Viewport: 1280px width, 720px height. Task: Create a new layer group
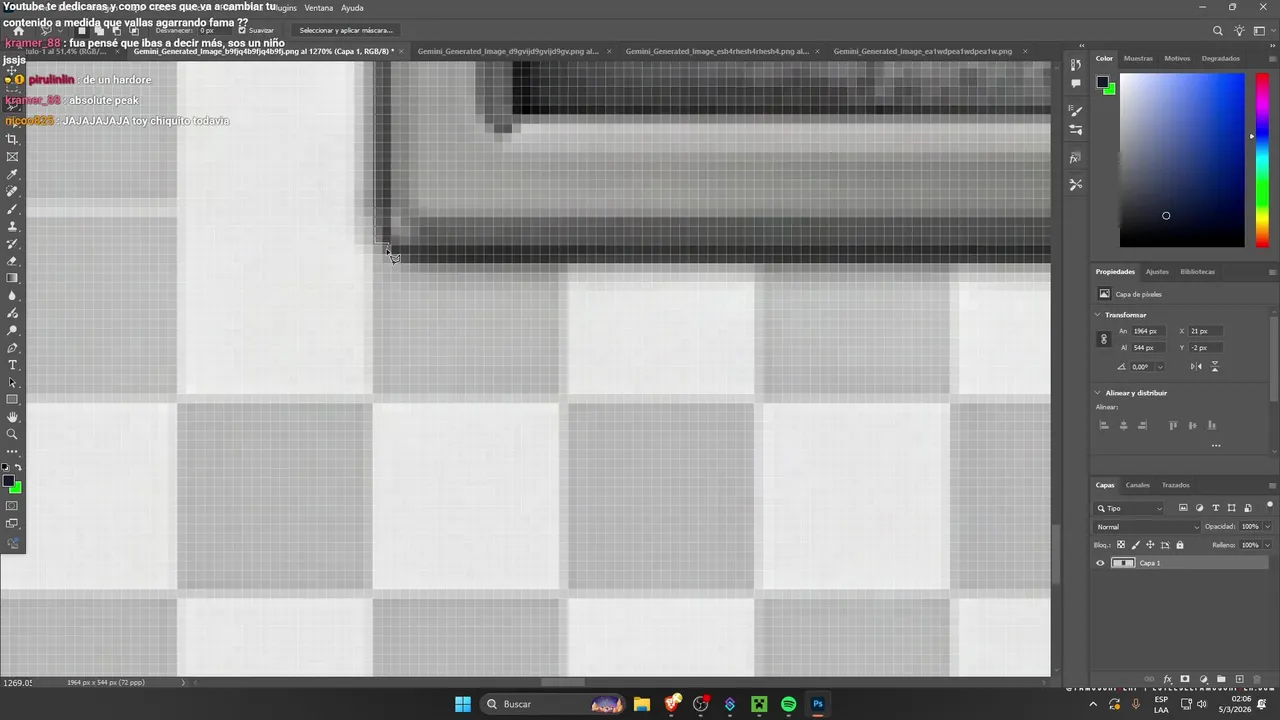point(1221,679)
